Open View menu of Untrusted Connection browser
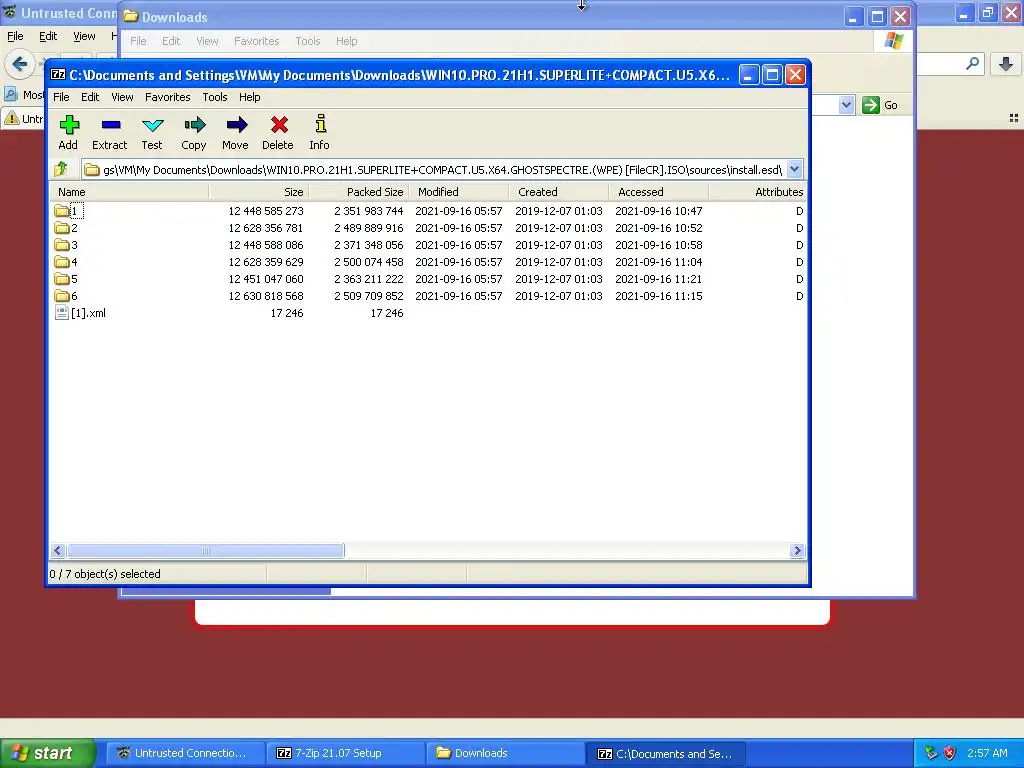1024x768 pixels. (84, 36)
